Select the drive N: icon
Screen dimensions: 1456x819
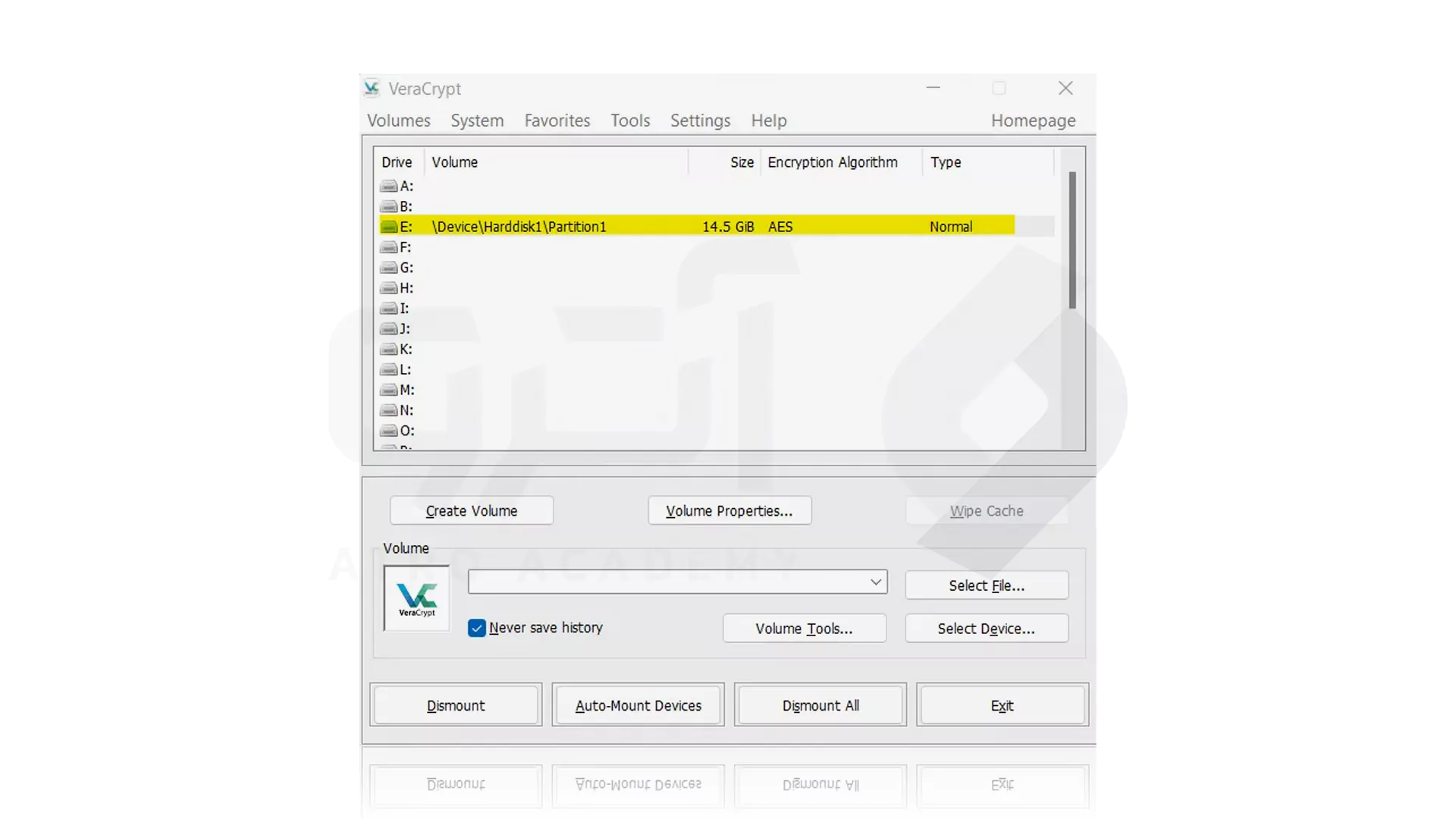pos(388,410)
